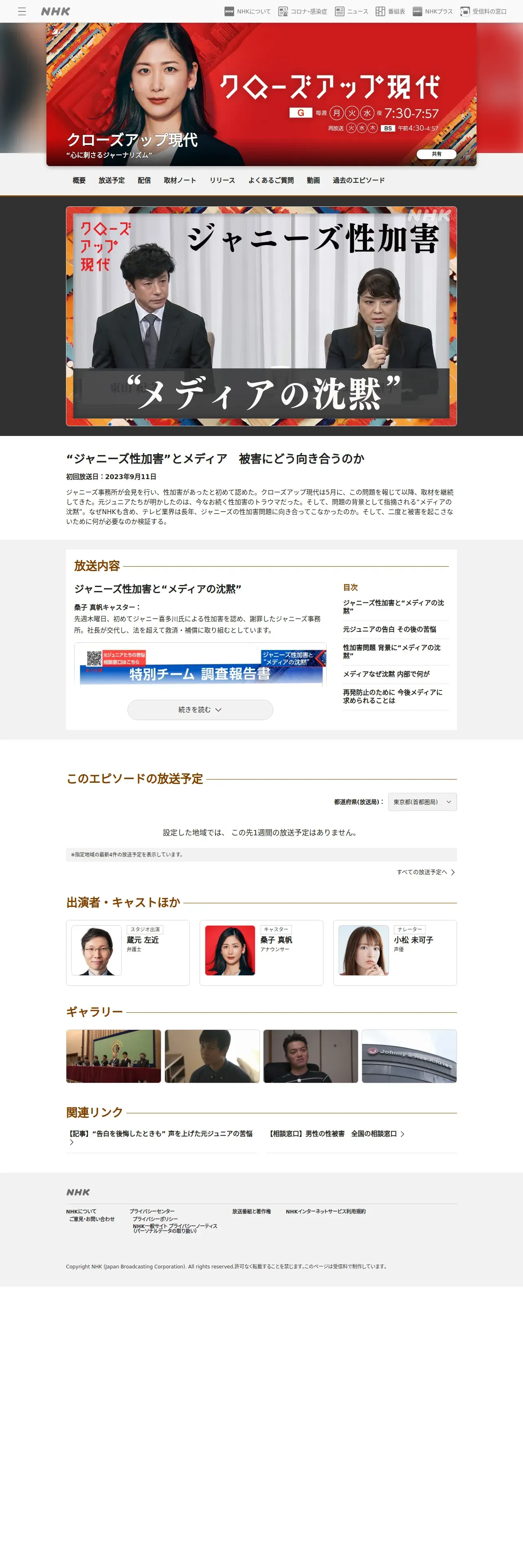Click the すべての放送予定へ link
Screen dimensions: 523x1568
pyautogui.click(x=426, y=872)
